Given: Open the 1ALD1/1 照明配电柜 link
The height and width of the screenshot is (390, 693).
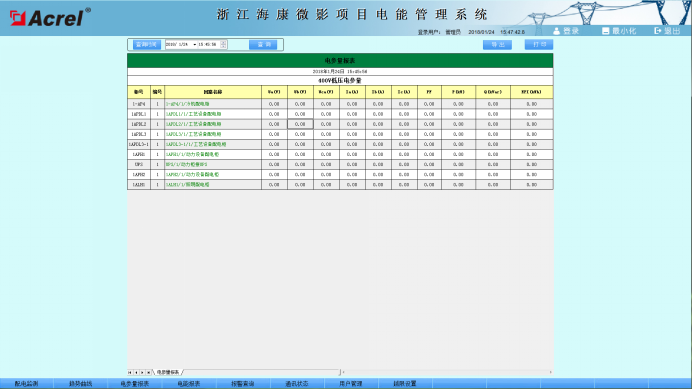Looking at the screenshot, I should point(188,185).
